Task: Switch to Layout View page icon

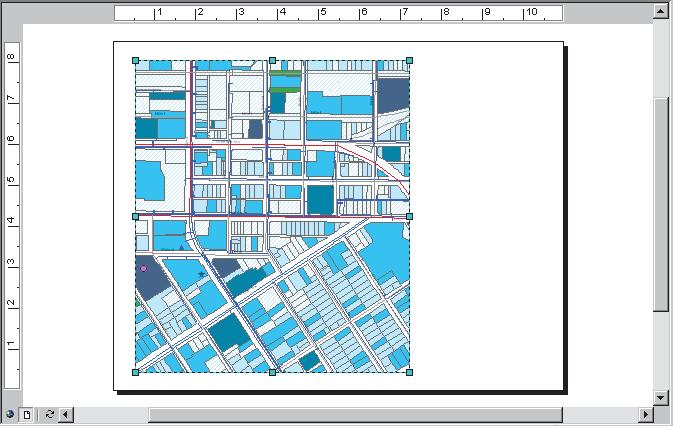Action: point(27,415)
